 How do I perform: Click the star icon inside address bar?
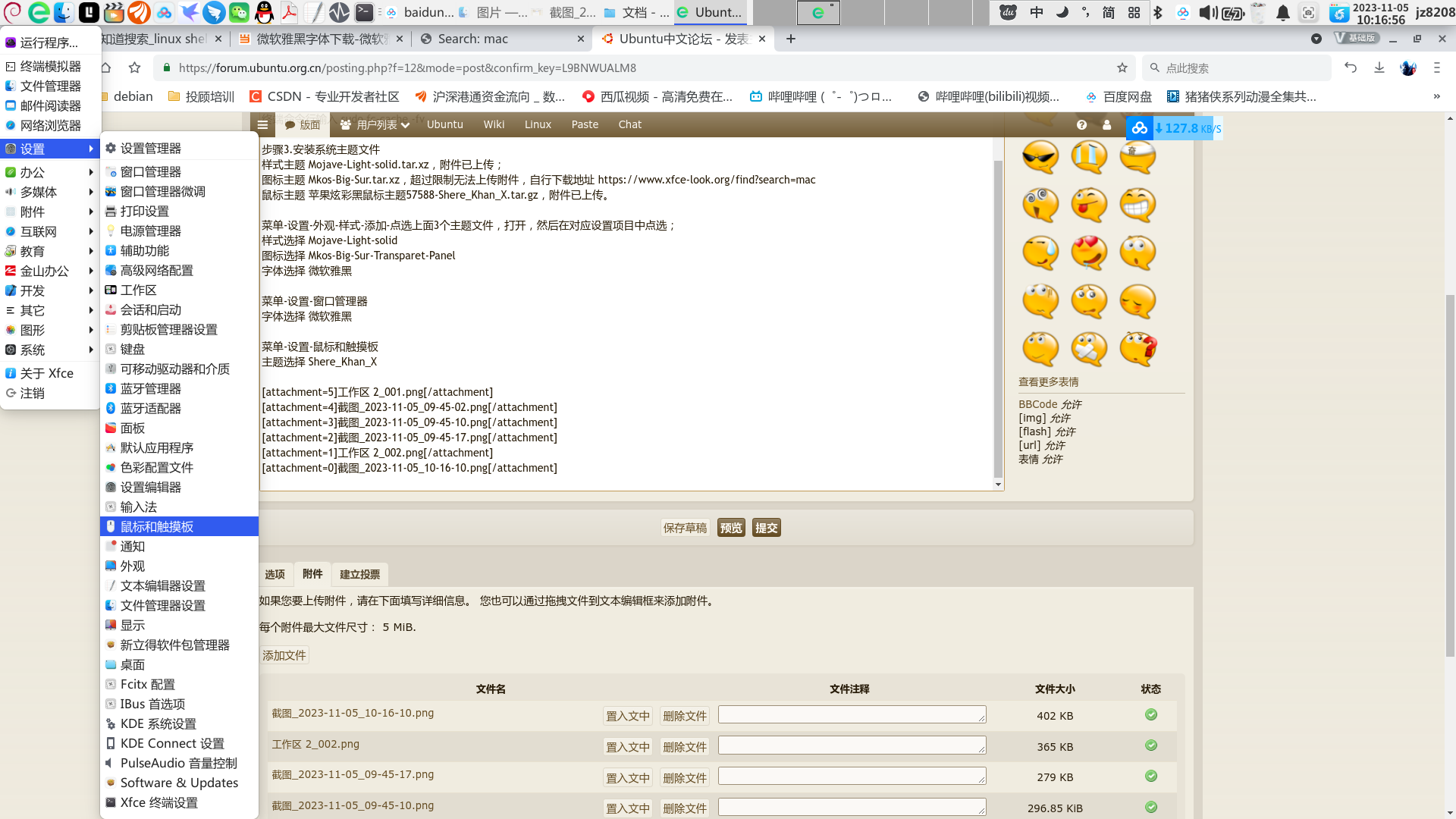(x=1122, y=67)
